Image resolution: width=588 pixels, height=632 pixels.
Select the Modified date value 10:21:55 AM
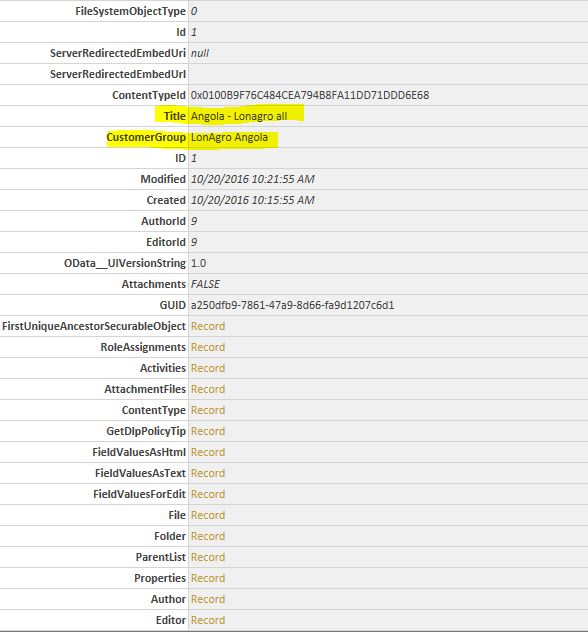(x=253, y=179)
